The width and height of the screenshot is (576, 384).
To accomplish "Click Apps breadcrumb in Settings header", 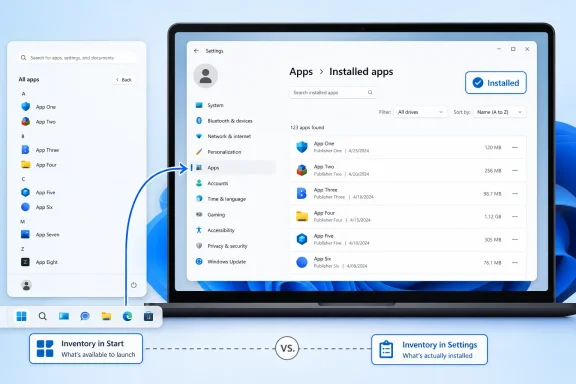I will tap(301, 72).
